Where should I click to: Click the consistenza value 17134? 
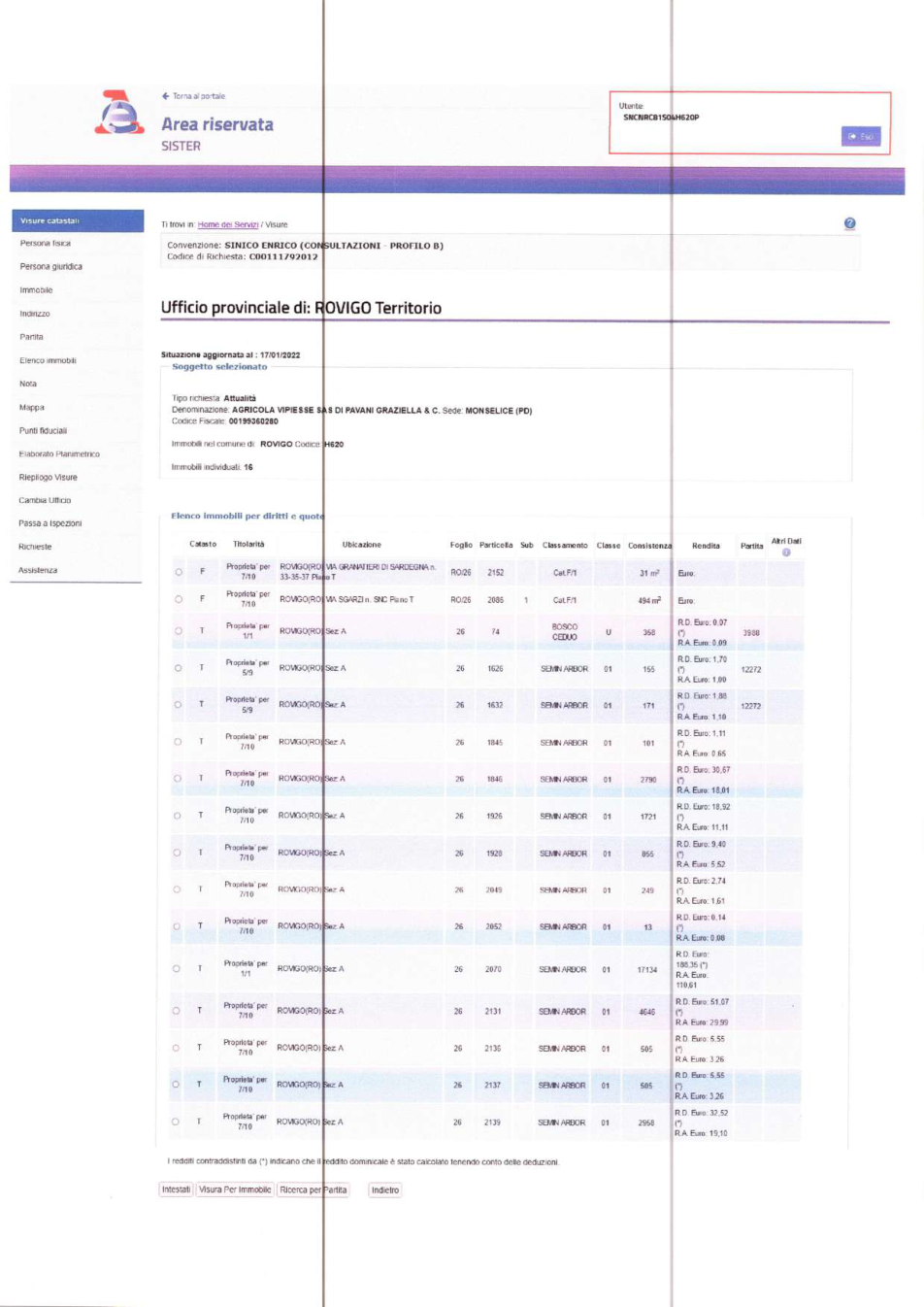[x=647, y=970]
